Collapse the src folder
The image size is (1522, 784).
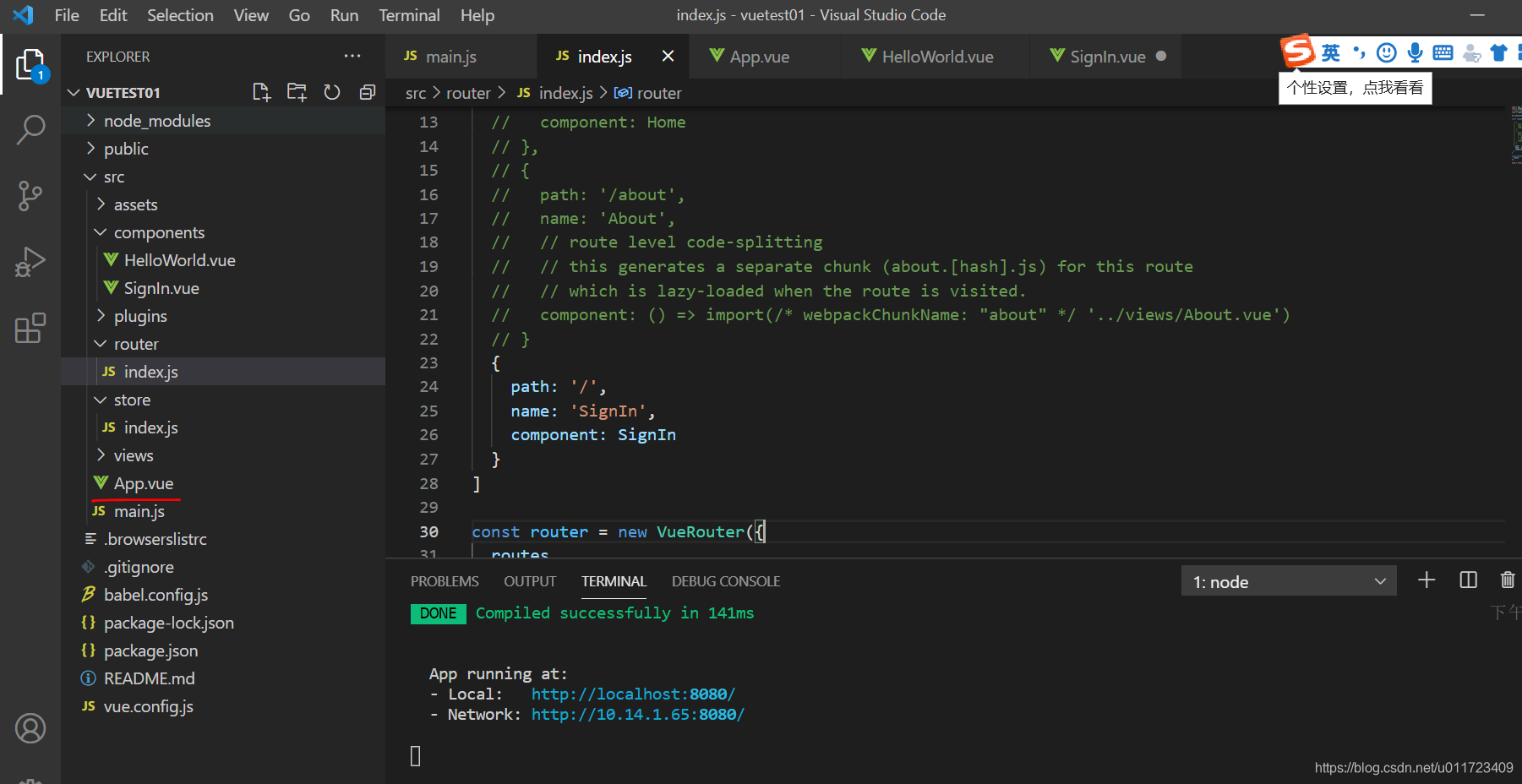pos(90,177)
